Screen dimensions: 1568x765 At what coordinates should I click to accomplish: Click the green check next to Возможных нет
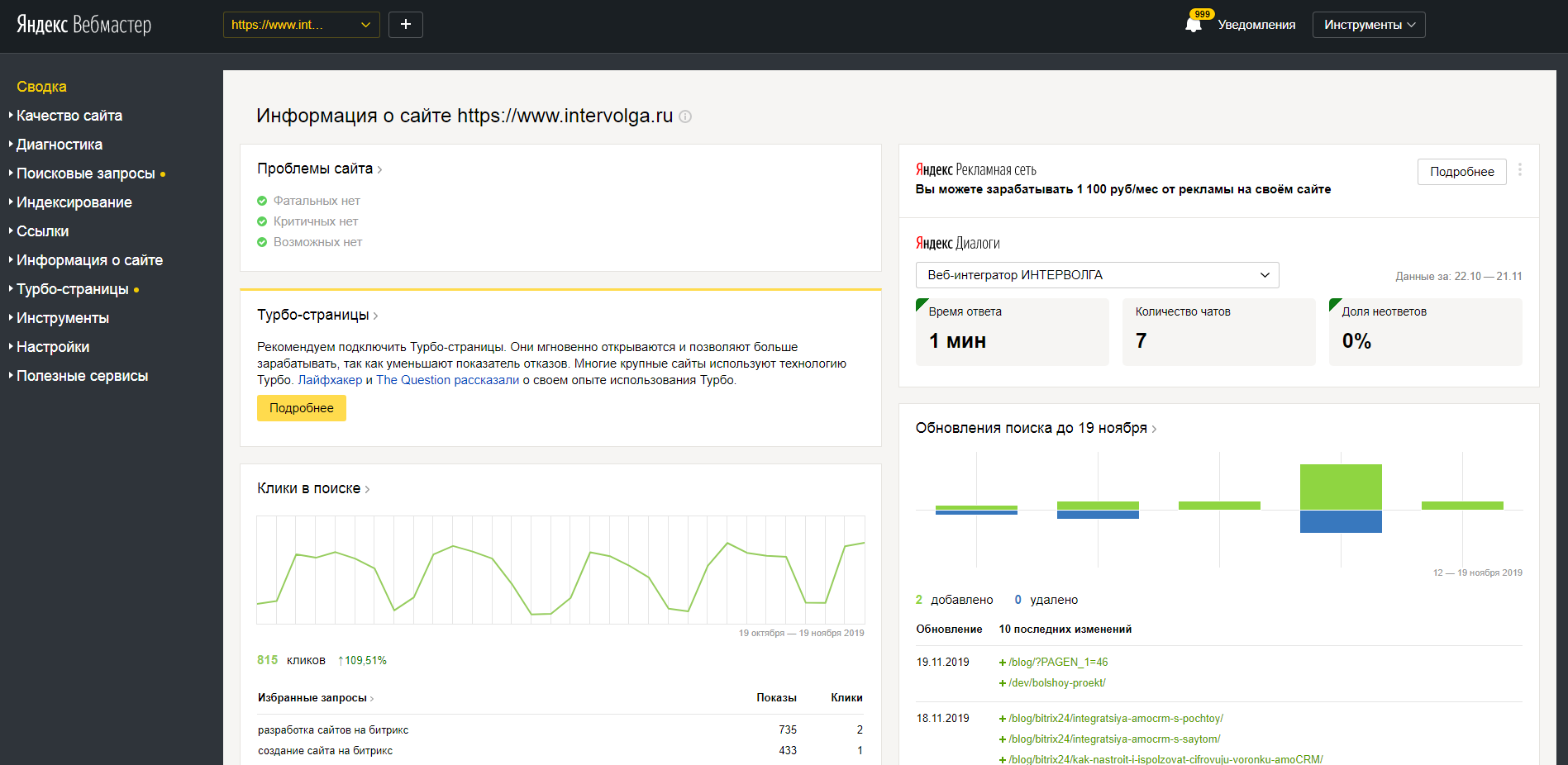tap(262, 242)
